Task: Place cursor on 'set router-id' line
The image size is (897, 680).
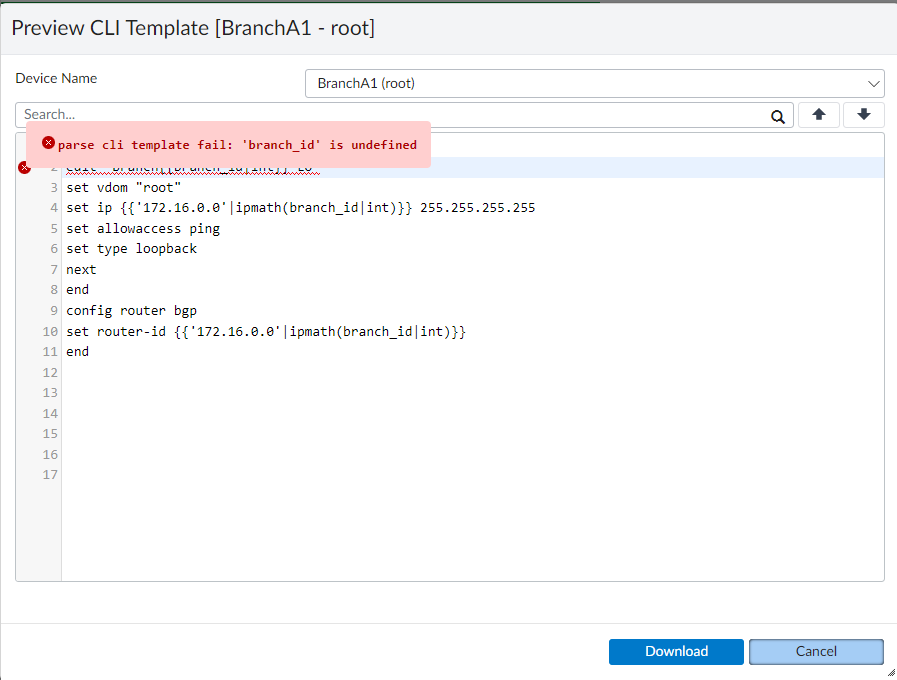Action: (x=266, y=331)
